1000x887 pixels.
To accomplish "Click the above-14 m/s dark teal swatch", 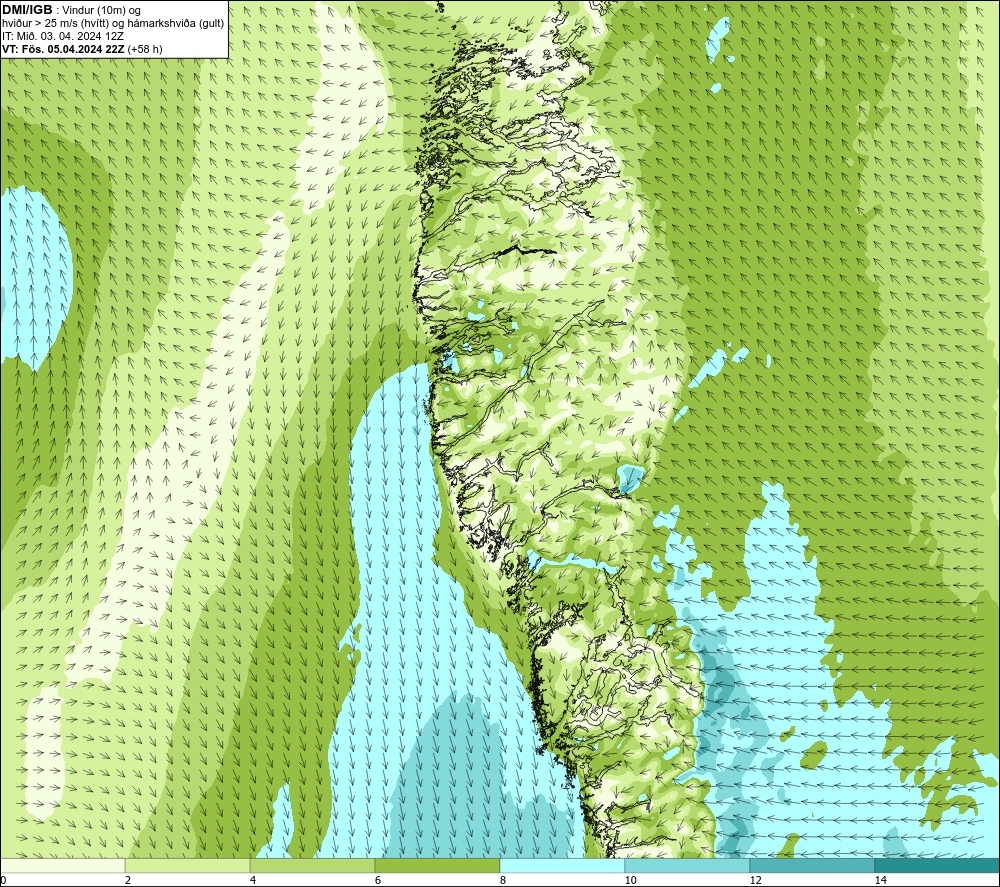I will [x=937, y=865].
